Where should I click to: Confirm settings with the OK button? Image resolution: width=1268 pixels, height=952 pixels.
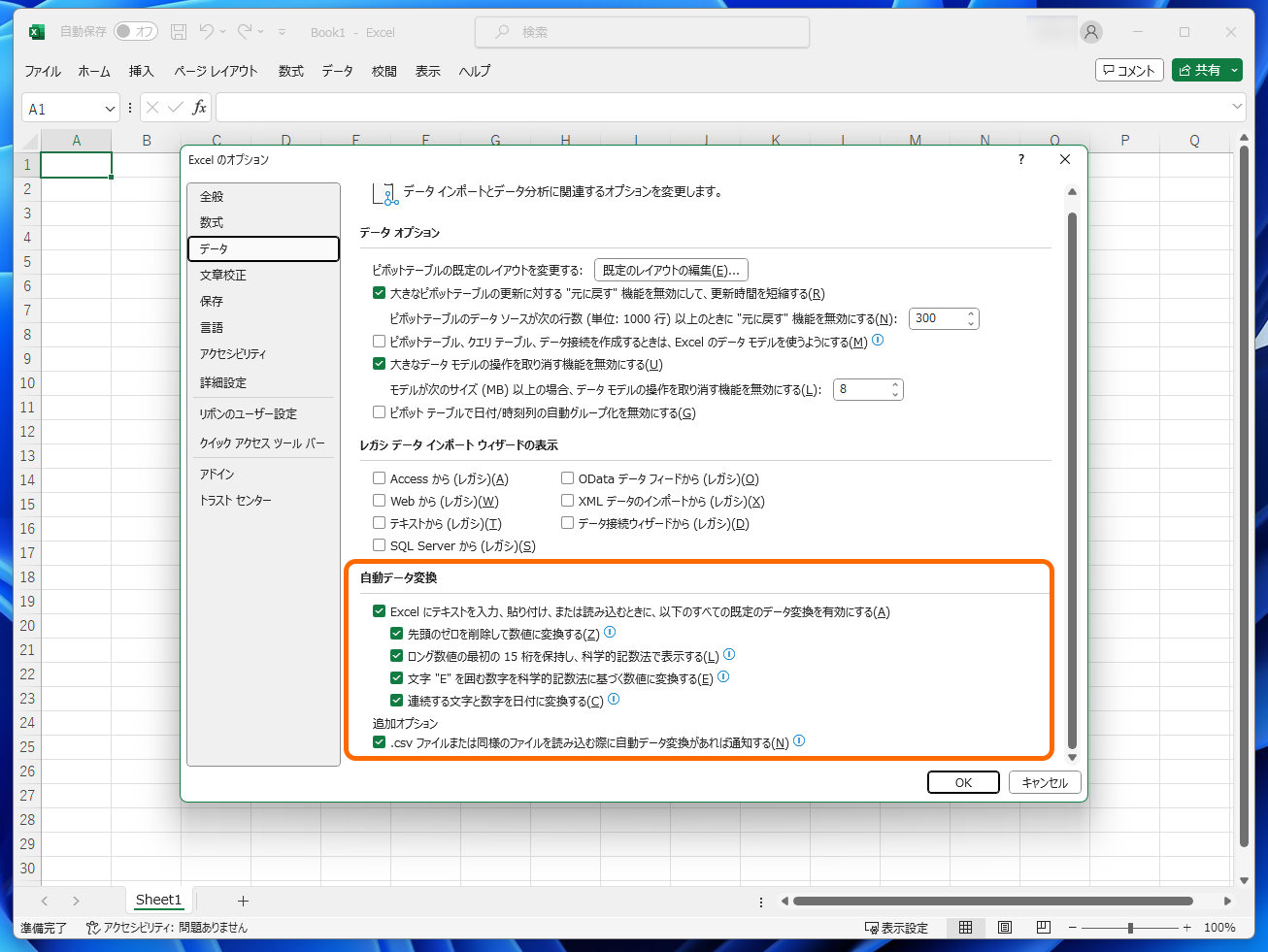point(962,782)
